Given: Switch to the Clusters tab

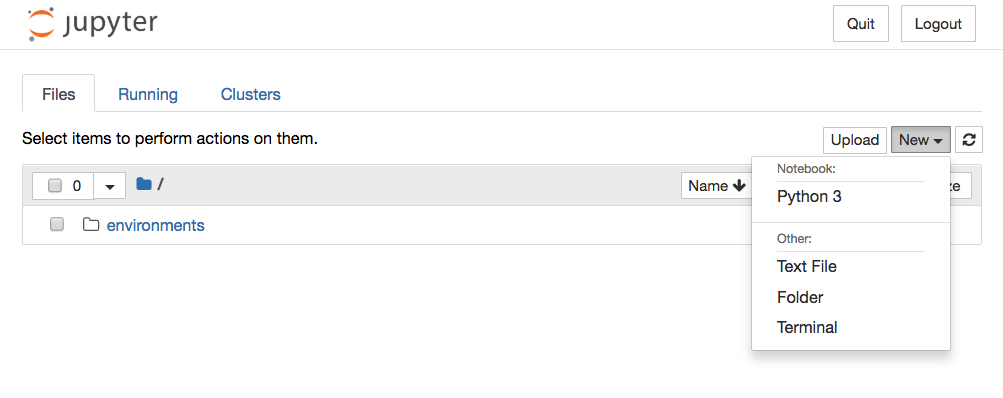Looking at the screenshot, I should [251, 95].
